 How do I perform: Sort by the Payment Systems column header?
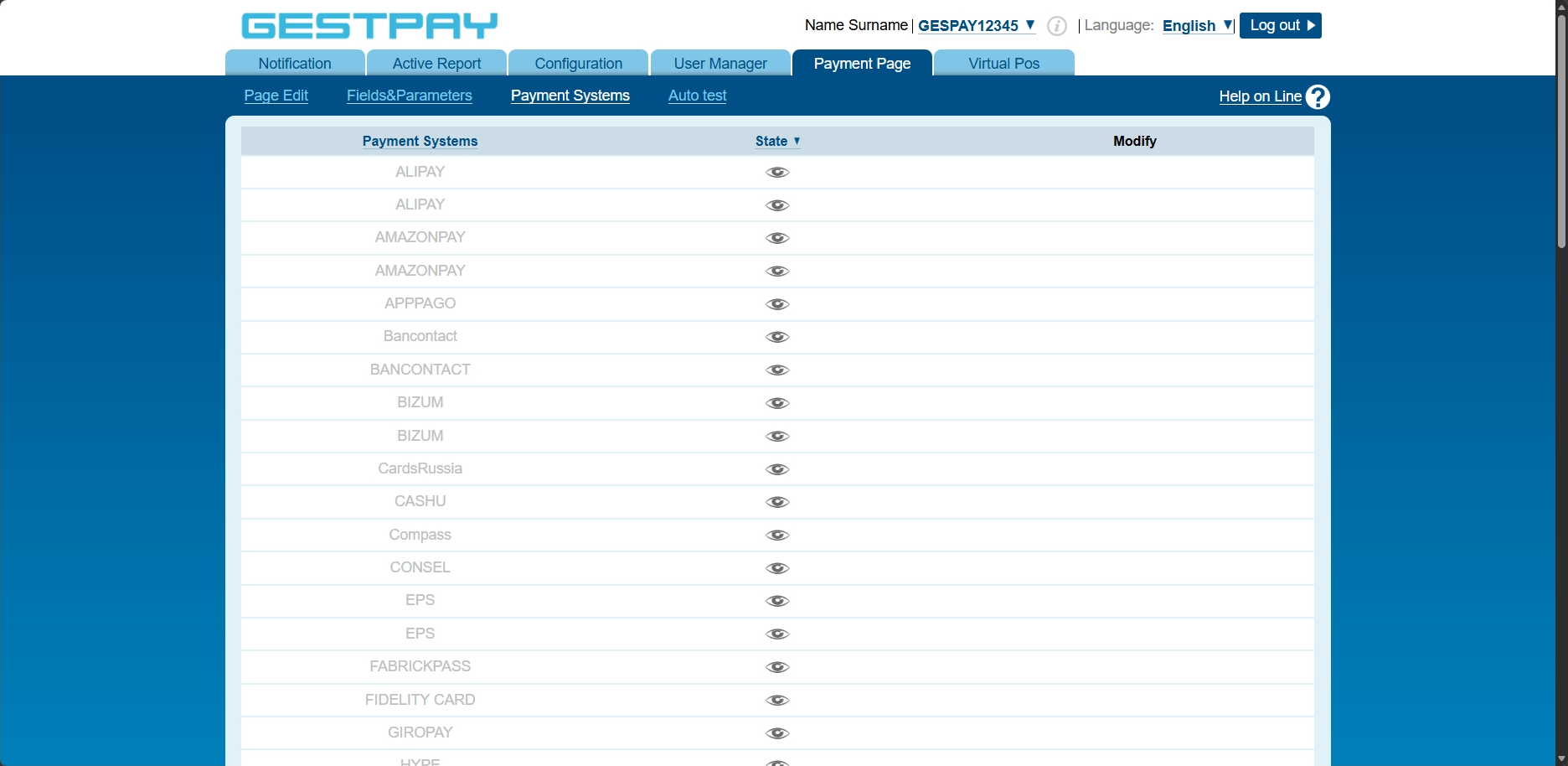click(x=420, y=141)
